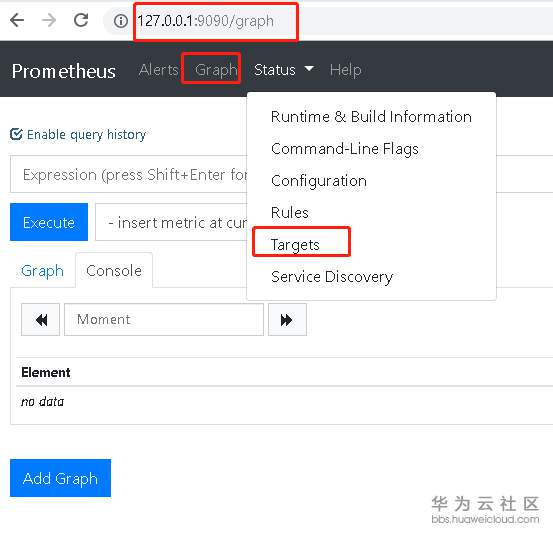
Task: Open the insert metric at cursor dropdown
Action: (171, 222)
